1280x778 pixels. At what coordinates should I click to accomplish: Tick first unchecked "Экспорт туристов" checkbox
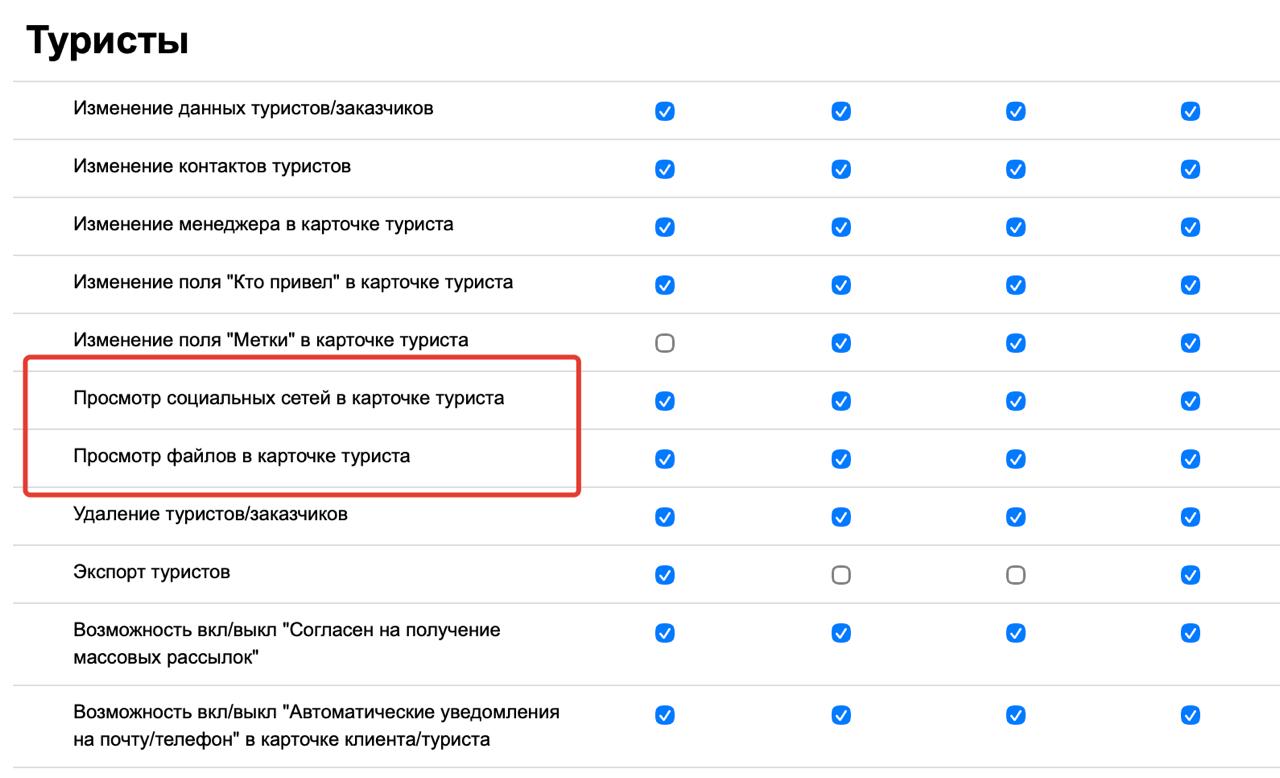(841, 575)
